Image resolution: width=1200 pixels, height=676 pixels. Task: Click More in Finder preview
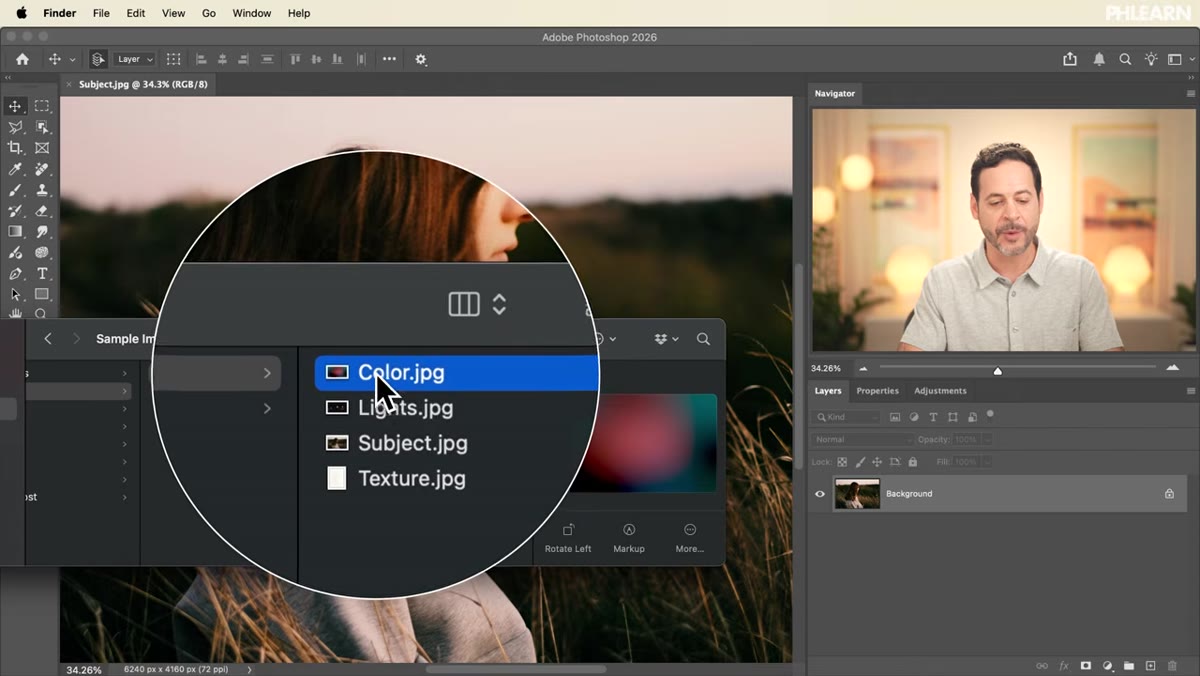690,538
